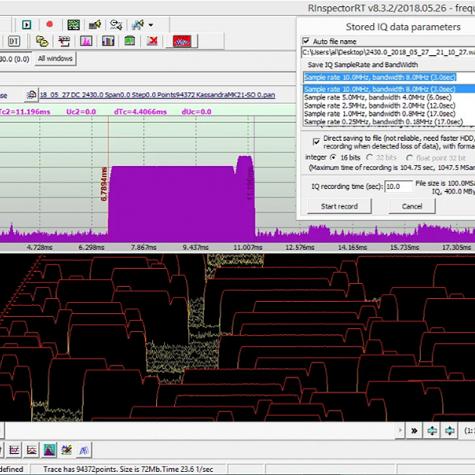Click the yellow chain link icon
Viewport: 475px width, 475px height.
[42, 41]
